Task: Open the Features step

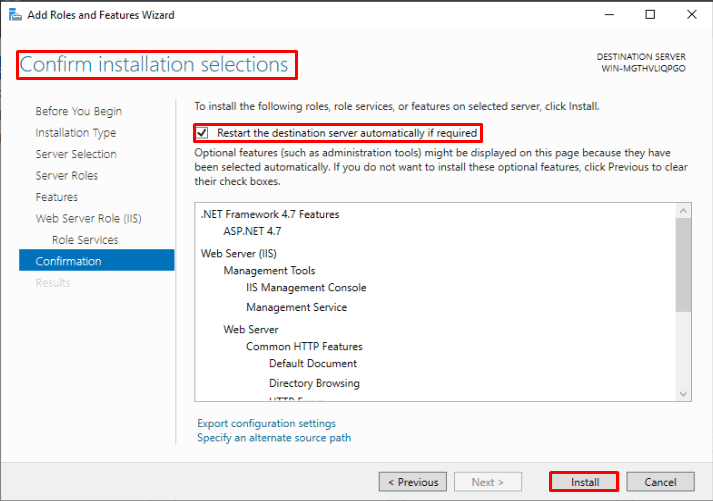Action: point(56,197)
